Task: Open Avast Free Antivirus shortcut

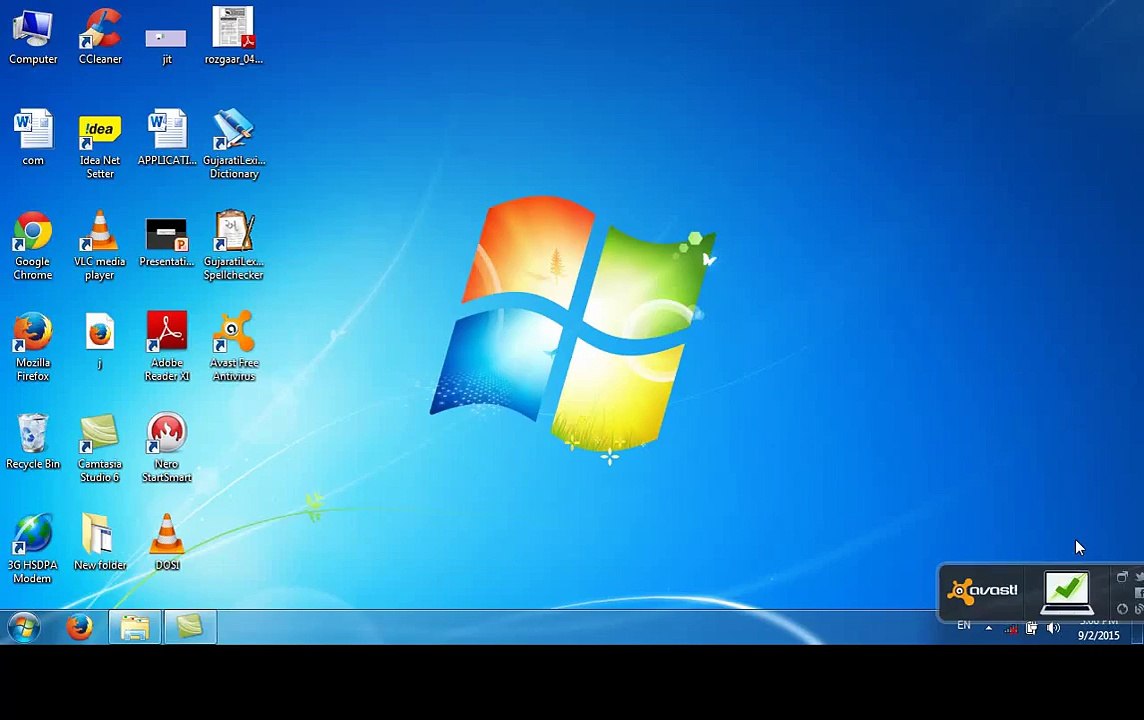Action: coord(234,347)
